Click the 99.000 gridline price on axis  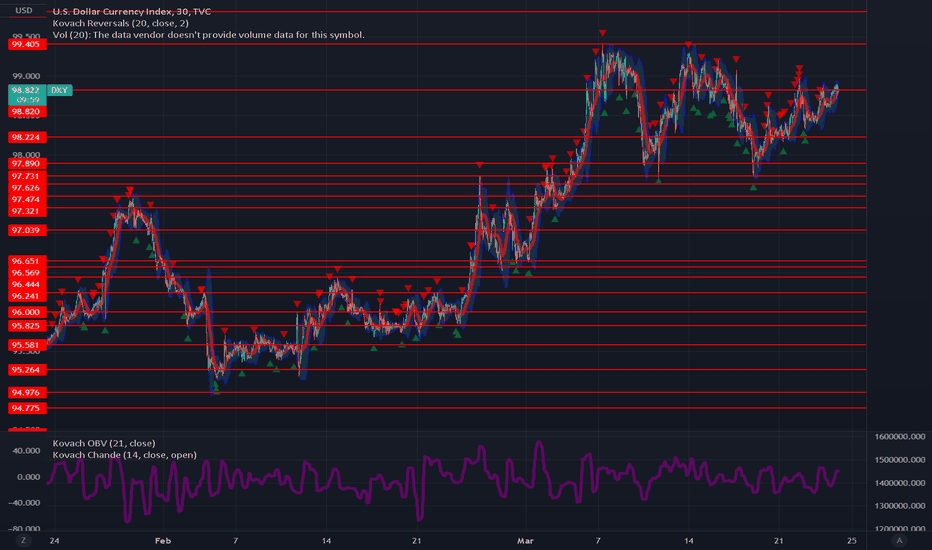pyautogui.click(x=27, y=76)
